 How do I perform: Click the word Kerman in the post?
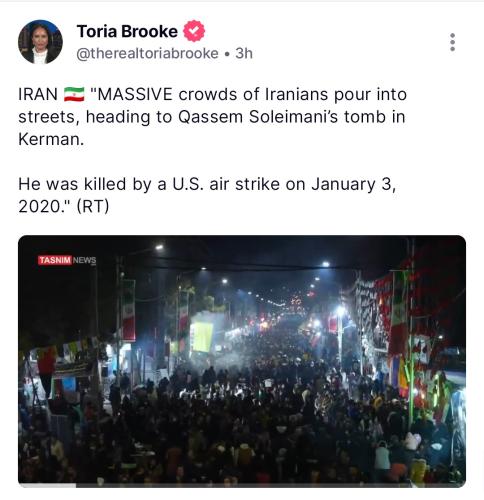51,139
